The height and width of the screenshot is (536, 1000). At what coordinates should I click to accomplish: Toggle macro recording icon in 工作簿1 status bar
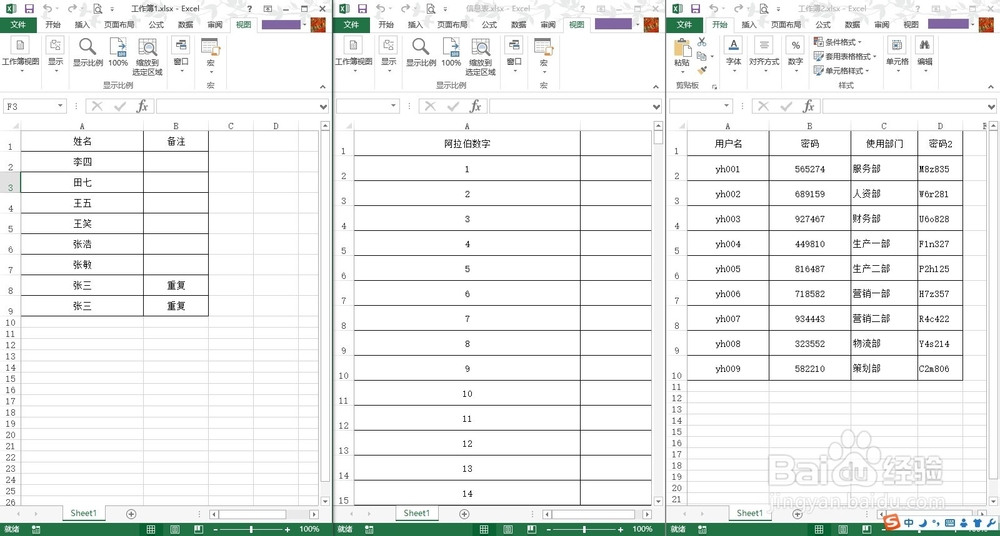click(x=35, y=529)
